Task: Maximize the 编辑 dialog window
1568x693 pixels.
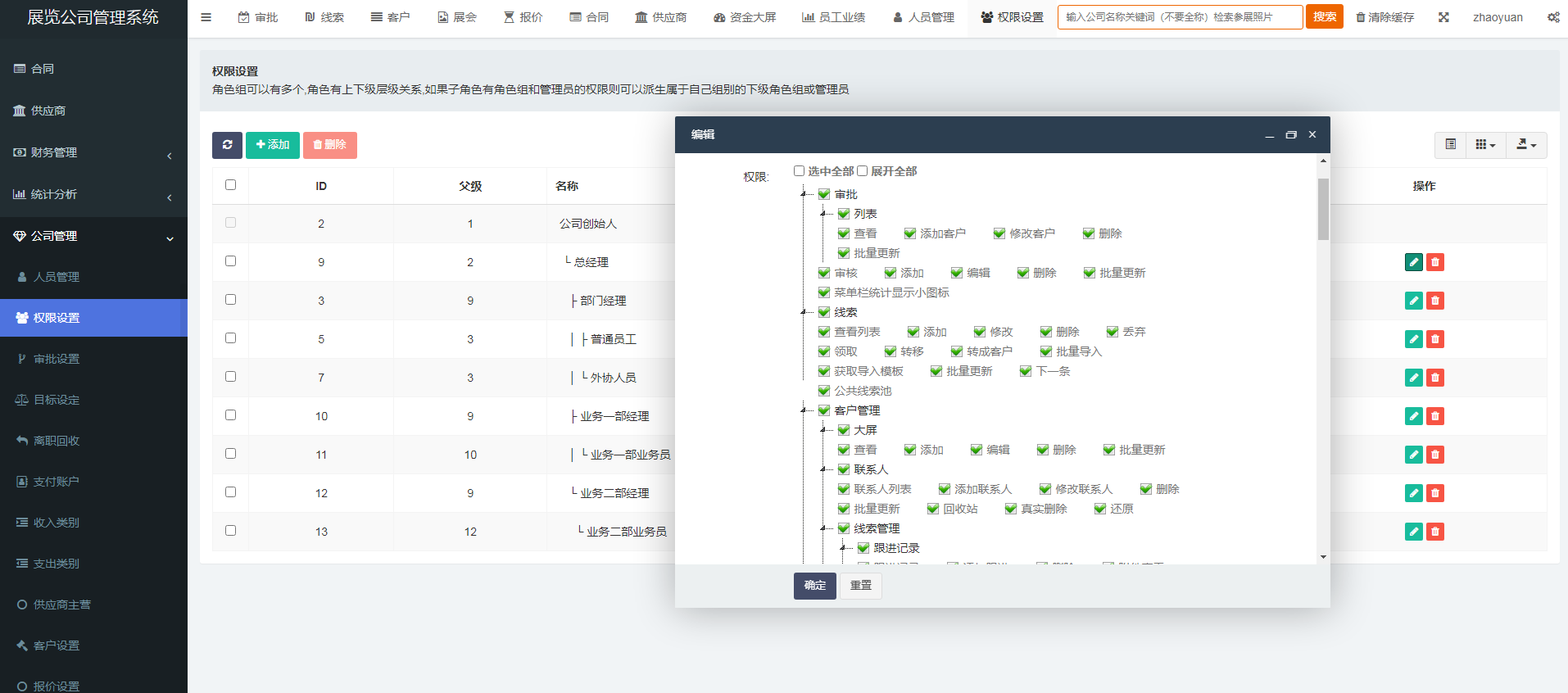Action: [1291, 134]
